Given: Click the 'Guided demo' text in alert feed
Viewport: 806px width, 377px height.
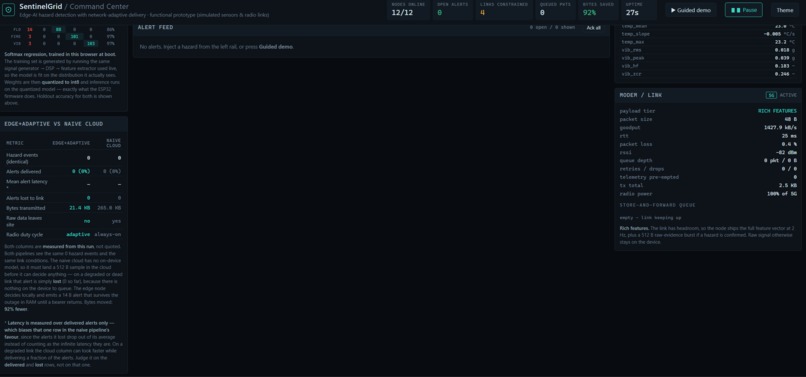Looking at the screenshot, I should [276, 47].
